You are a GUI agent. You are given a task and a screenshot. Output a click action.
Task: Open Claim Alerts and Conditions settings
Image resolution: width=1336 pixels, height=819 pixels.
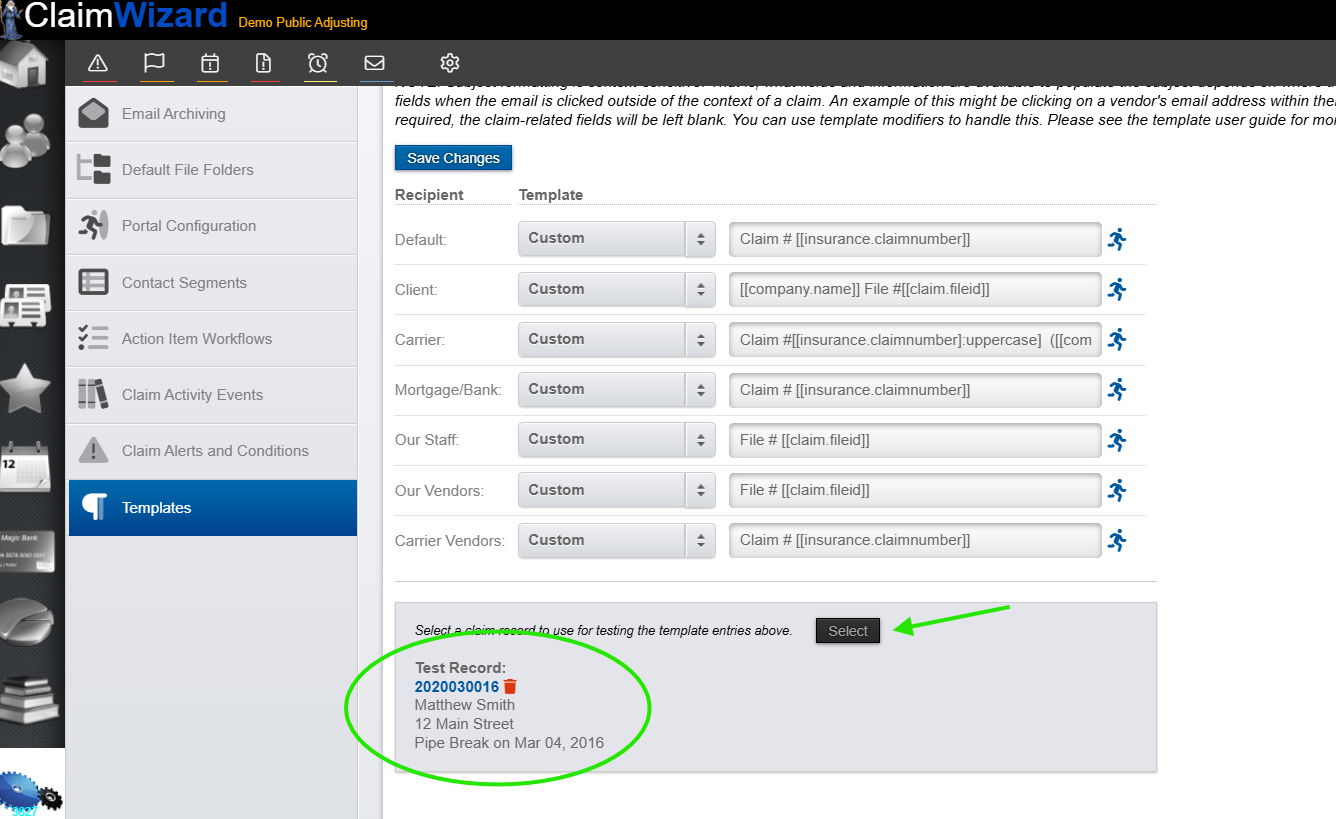pos(213,451)
